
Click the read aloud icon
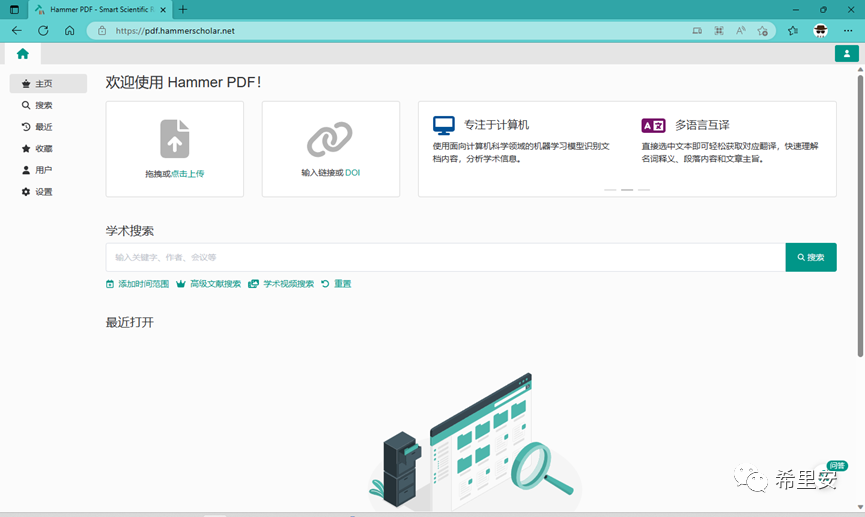coord(740,31)
